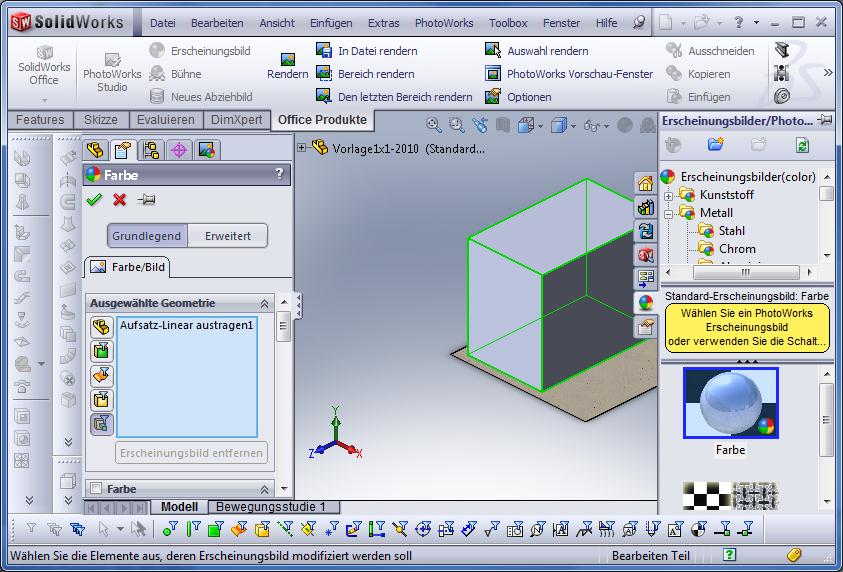Collapse the Ausgewählte Geometrie section
This screenshot has height=572, width=843.
coord(265,303)
